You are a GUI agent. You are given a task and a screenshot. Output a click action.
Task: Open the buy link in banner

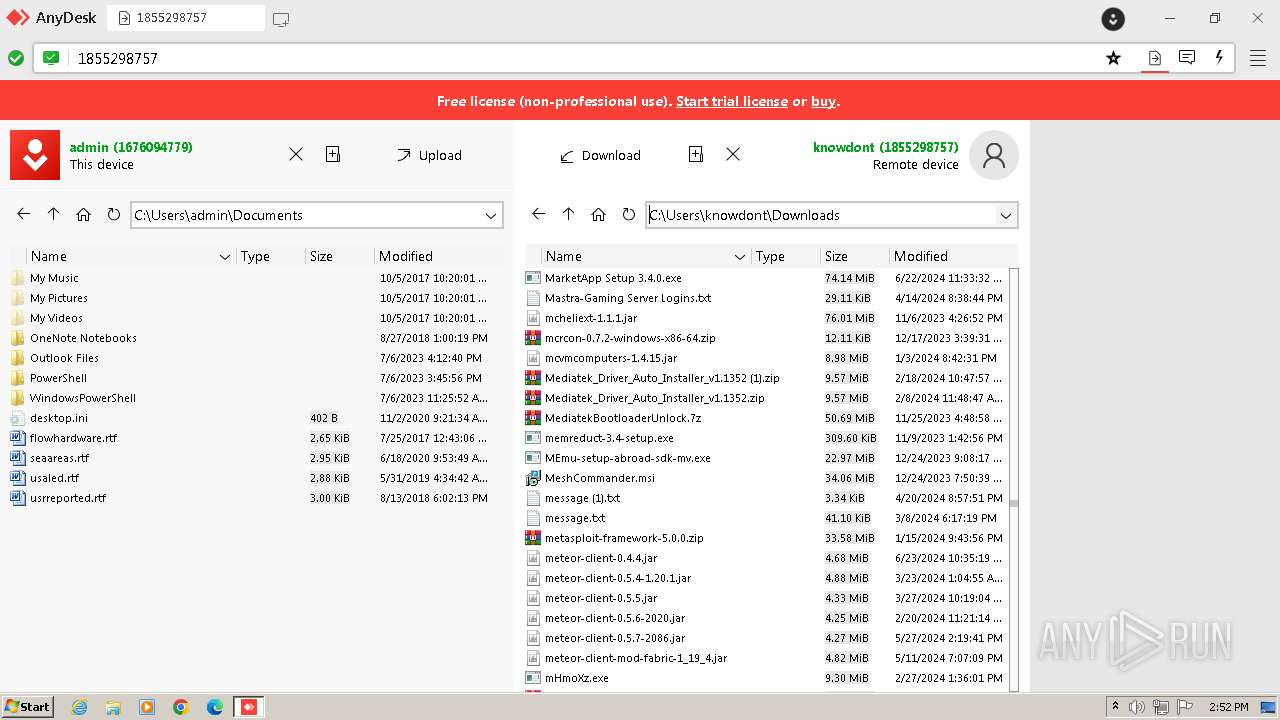823,101
